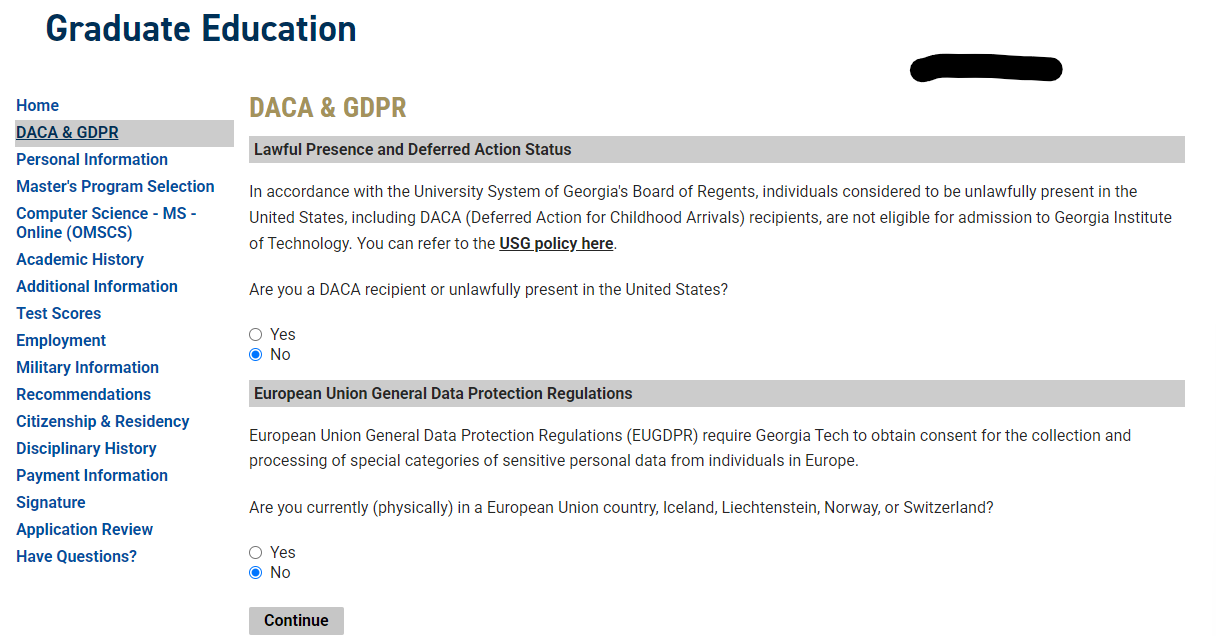Go to Military Information
The height and width of the screenshot is (636, 1216).
click(88, 368)
